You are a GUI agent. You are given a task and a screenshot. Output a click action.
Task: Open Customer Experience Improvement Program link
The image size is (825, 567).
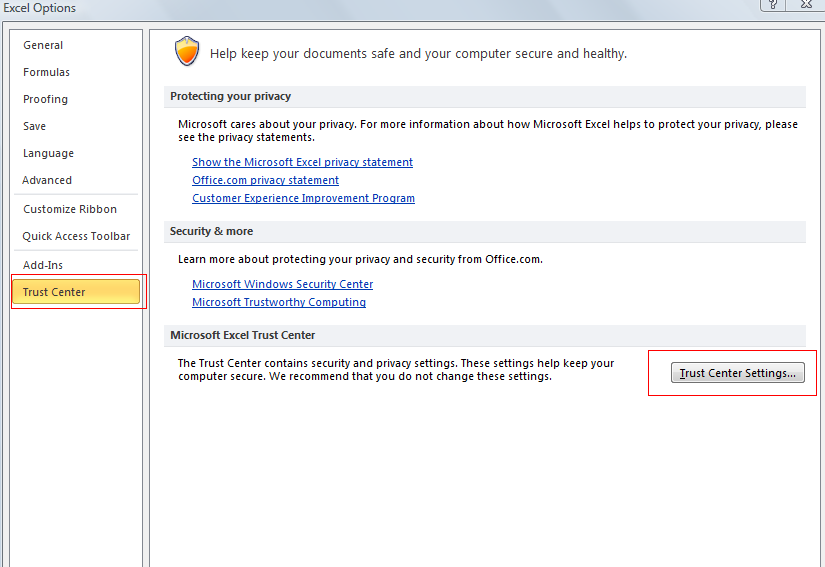303,198
